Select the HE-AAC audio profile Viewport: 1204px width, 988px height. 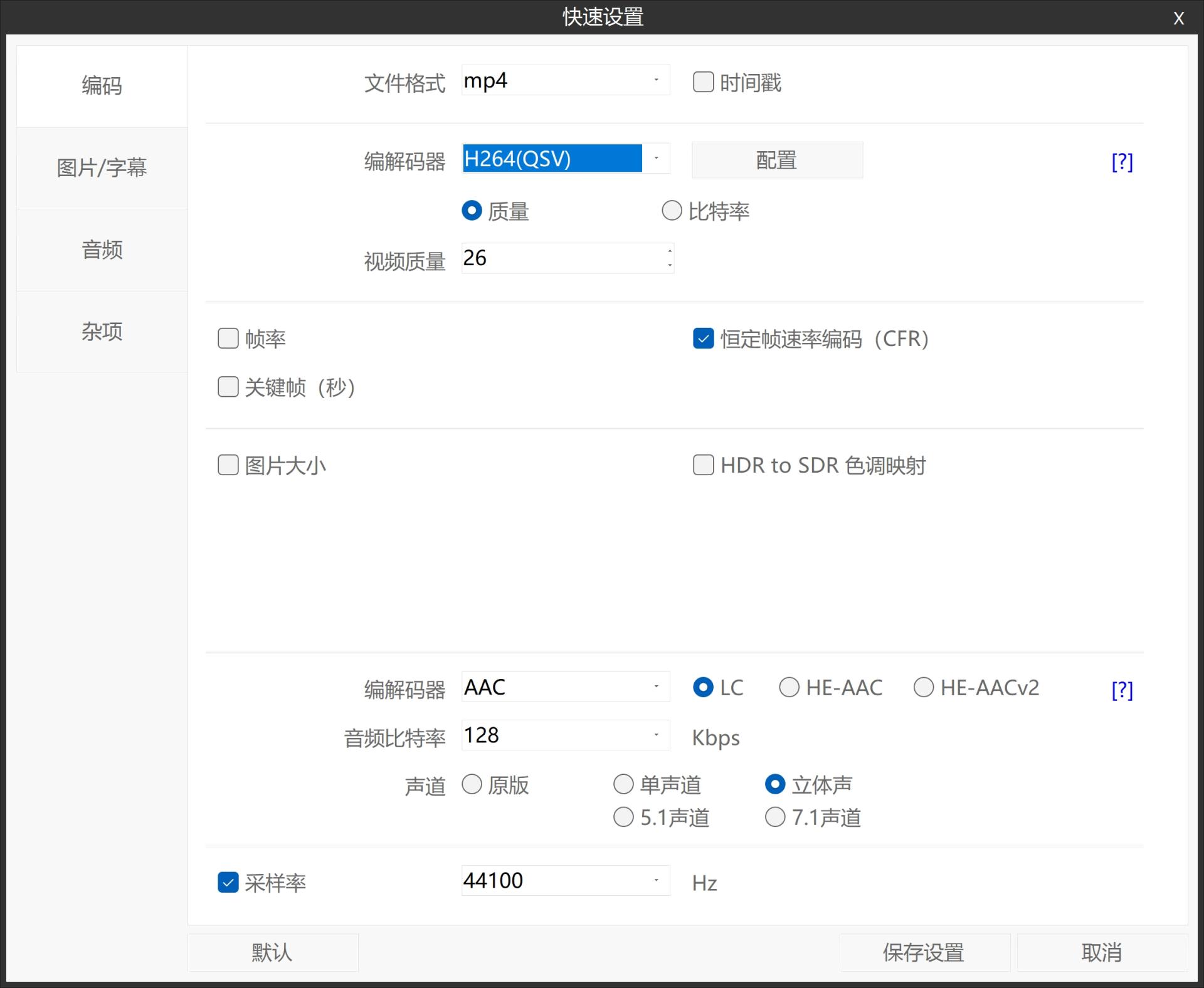pos(789,687)
